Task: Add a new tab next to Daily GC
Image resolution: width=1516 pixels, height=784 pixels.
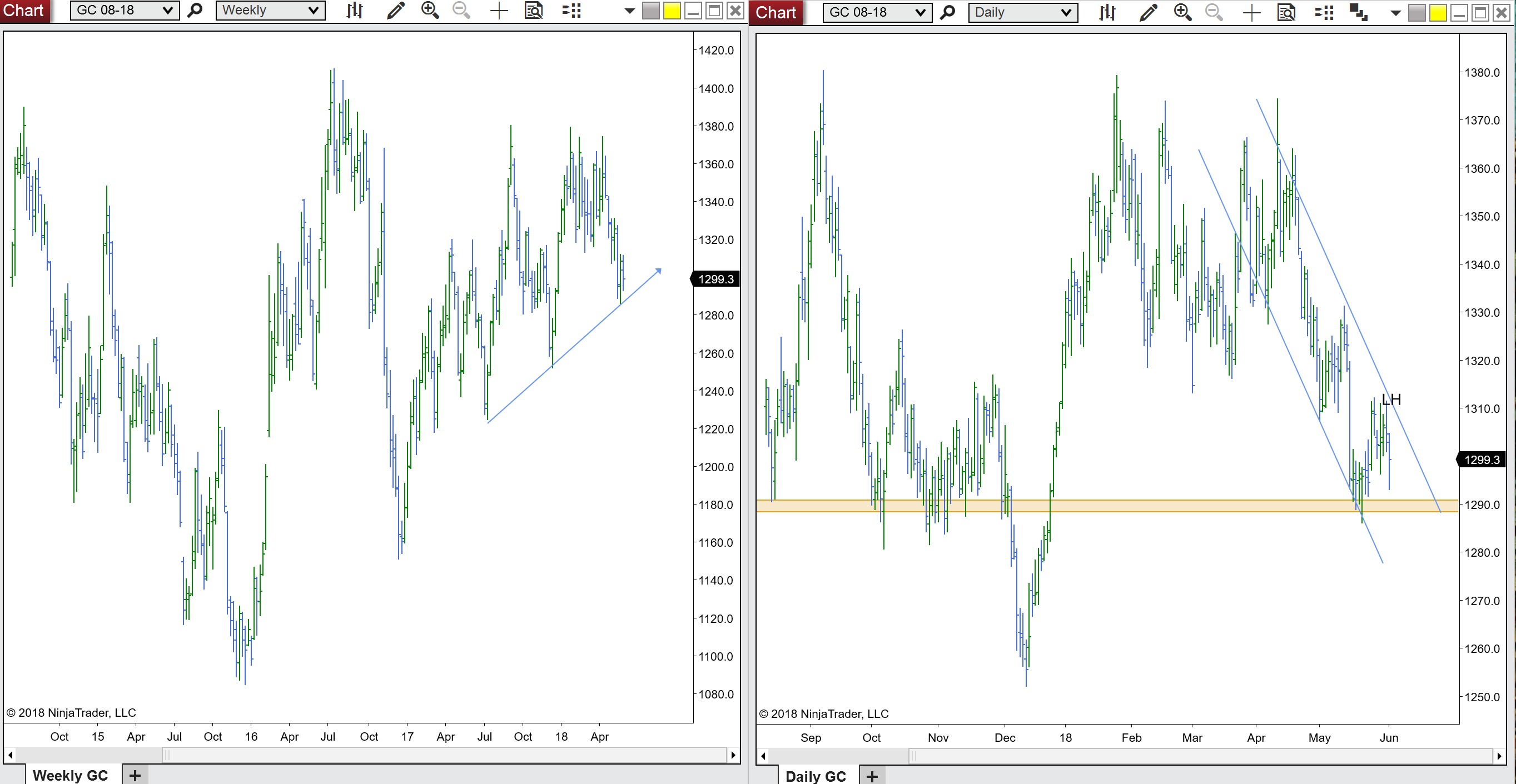Action: coord(872,776)
